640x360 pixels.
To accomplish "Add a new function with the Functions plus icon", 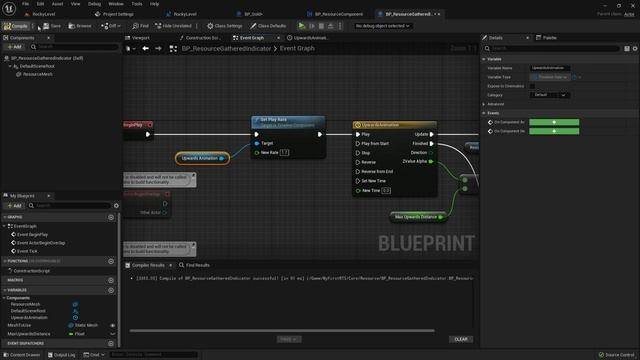I will [111, 261].
